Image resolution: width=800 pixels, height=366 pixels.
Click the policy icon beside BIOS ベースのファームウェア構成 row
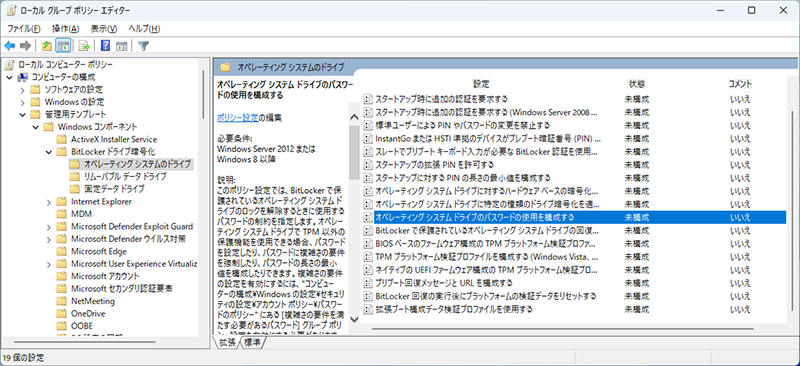[368, 243]
